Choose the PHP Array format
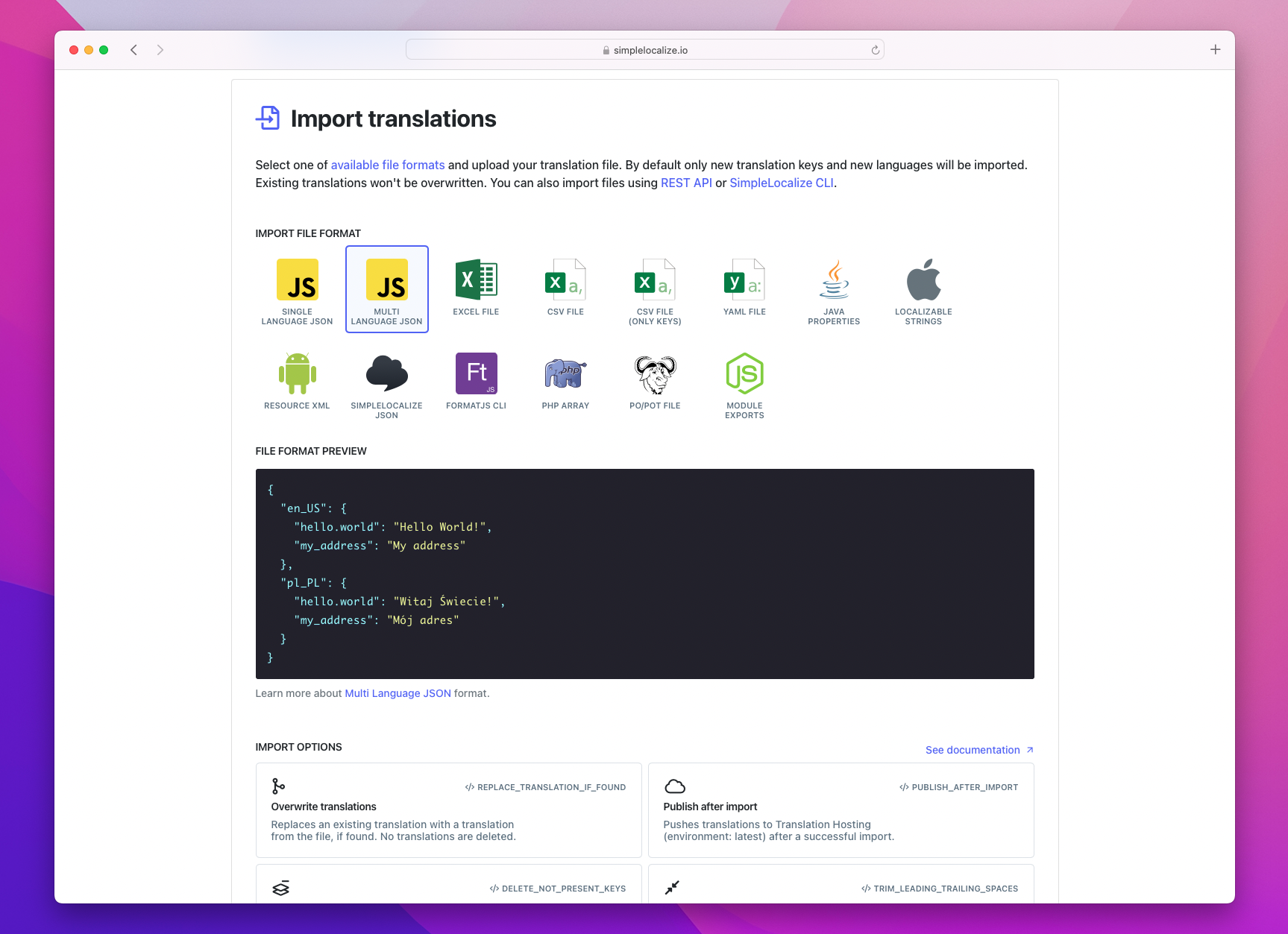This screenshot has height=934, width=1288. (565, 383)
